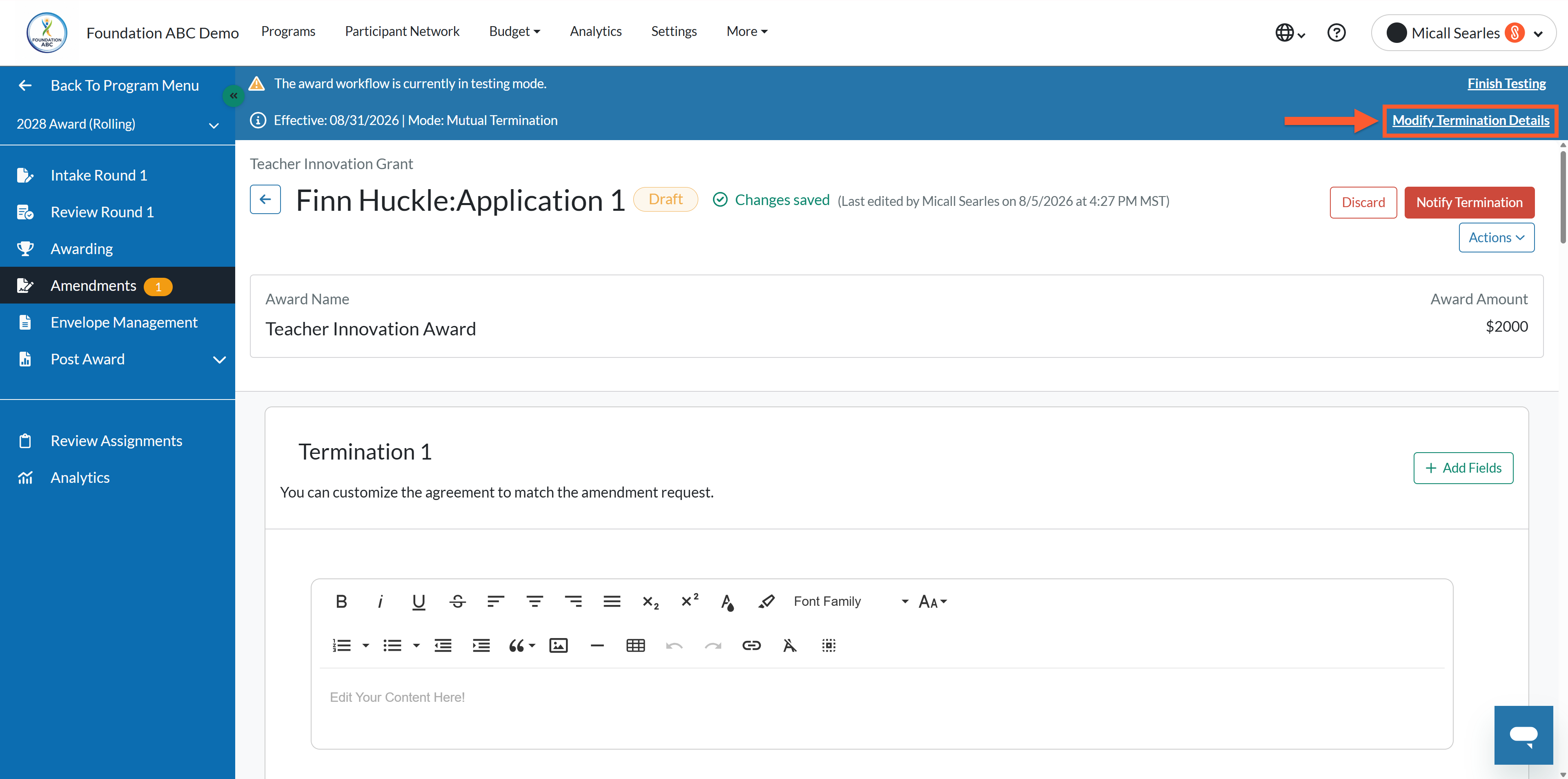
Task: Open the highlight background color tool
Action: pos(766,602)
